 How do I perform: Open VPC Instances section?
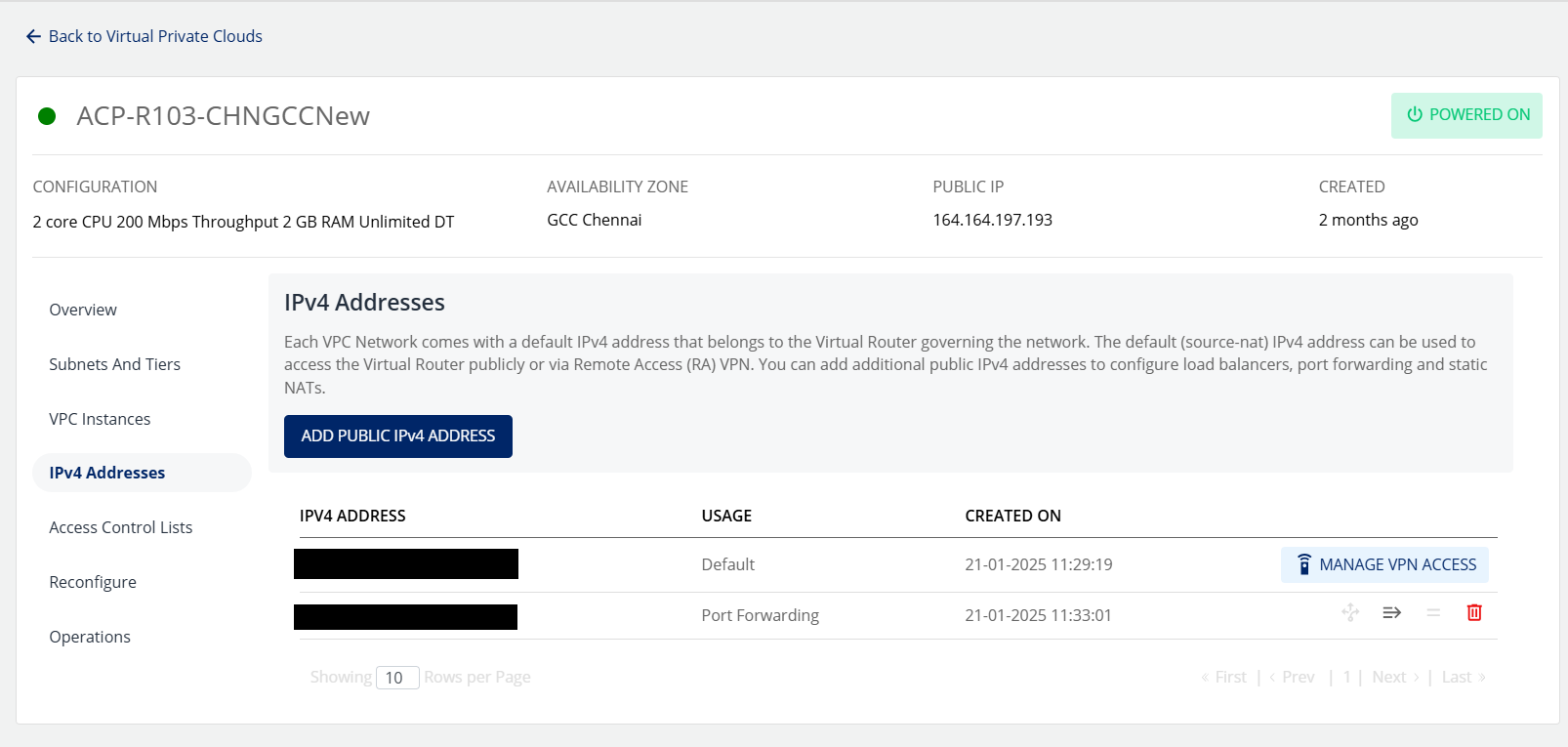(x=100, y=419)
